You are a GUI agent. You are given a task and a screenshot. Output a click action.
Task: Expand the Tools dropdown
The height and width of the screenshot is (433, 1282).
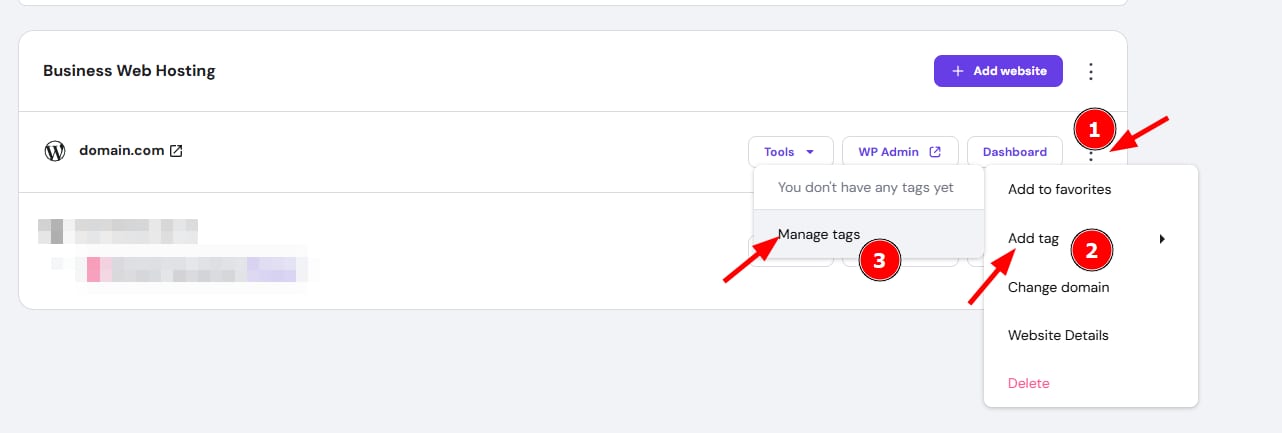(x=790, y=152)
